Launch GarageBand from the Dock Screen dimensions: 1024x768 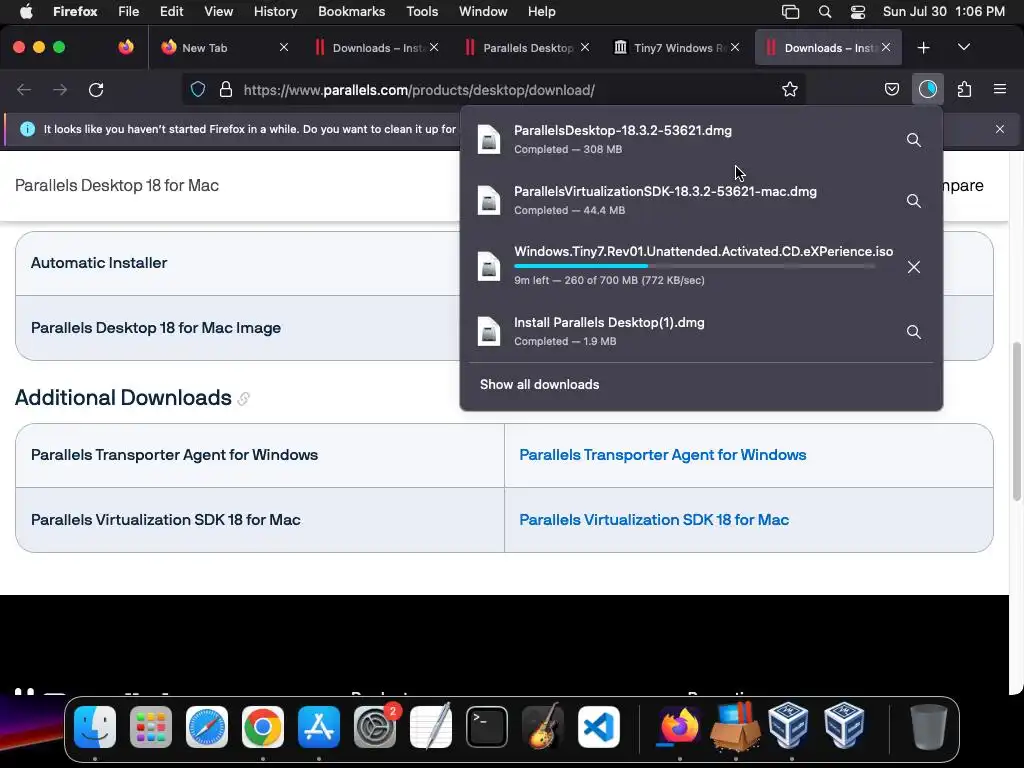543,727
